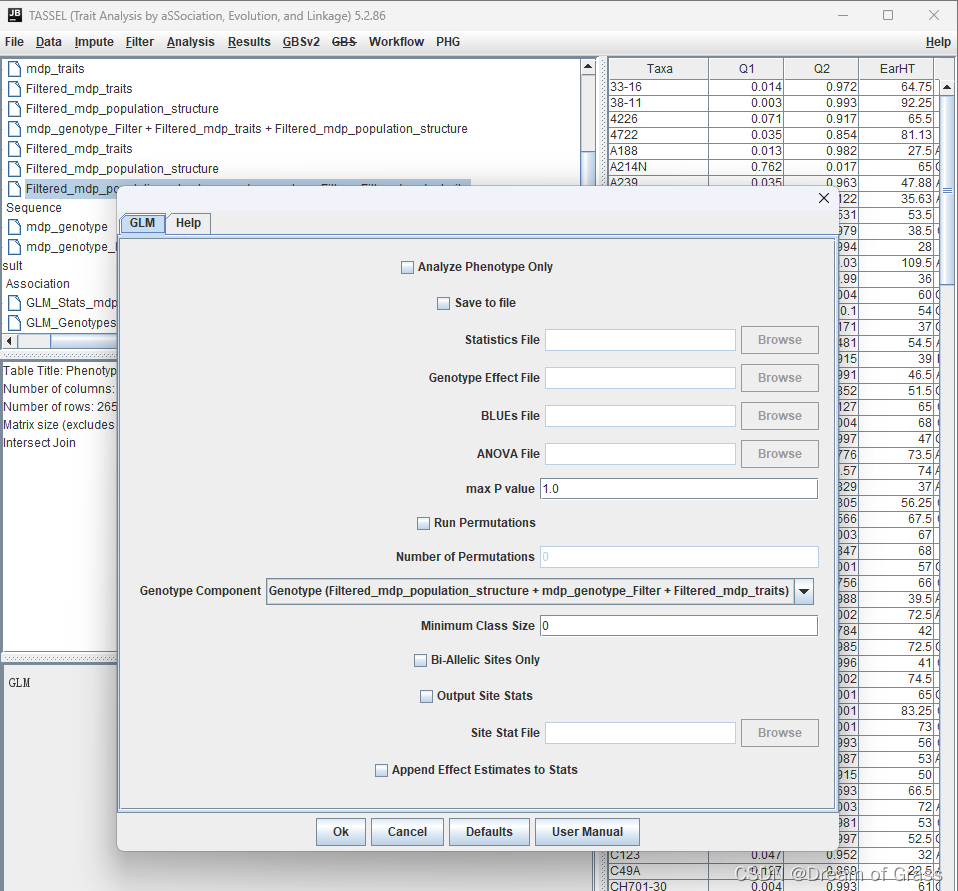Screen dimensions: 958x891
Task: Click the file icon beside Filtered_mdp_population_structure, third row
Action: click(15, 109)
